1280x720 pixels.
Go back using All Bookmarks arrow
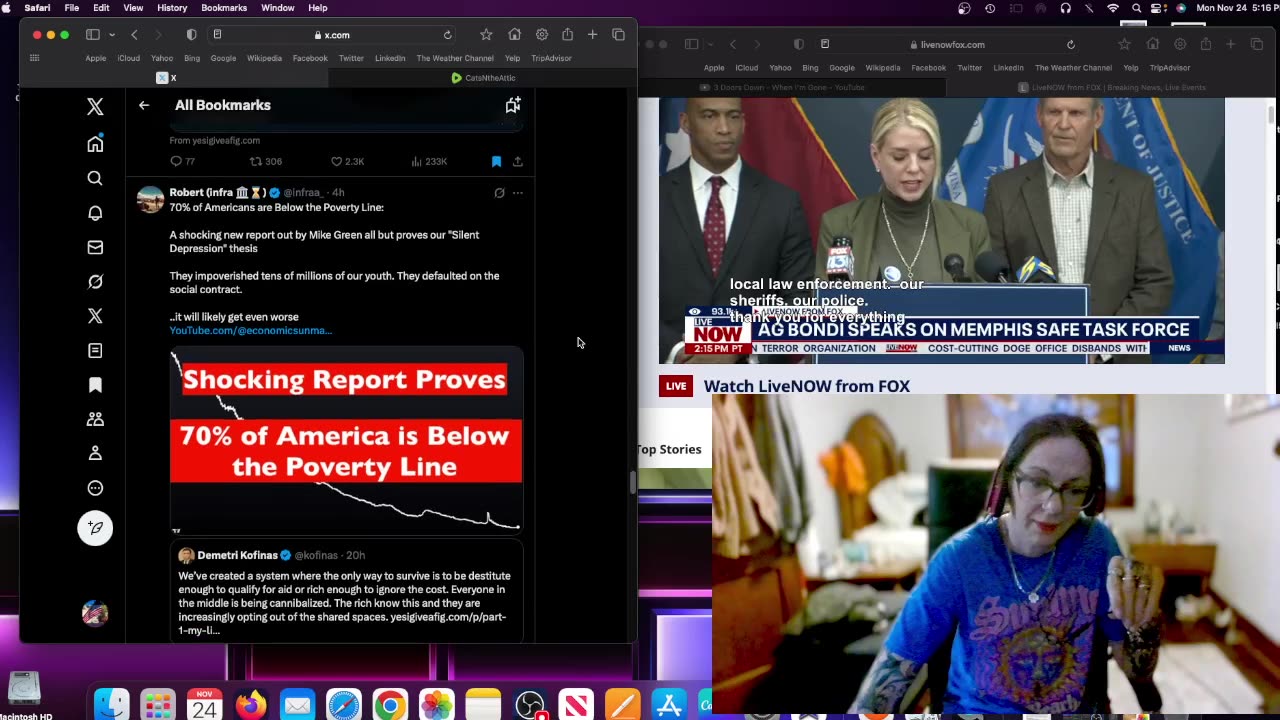click(144, 105)
